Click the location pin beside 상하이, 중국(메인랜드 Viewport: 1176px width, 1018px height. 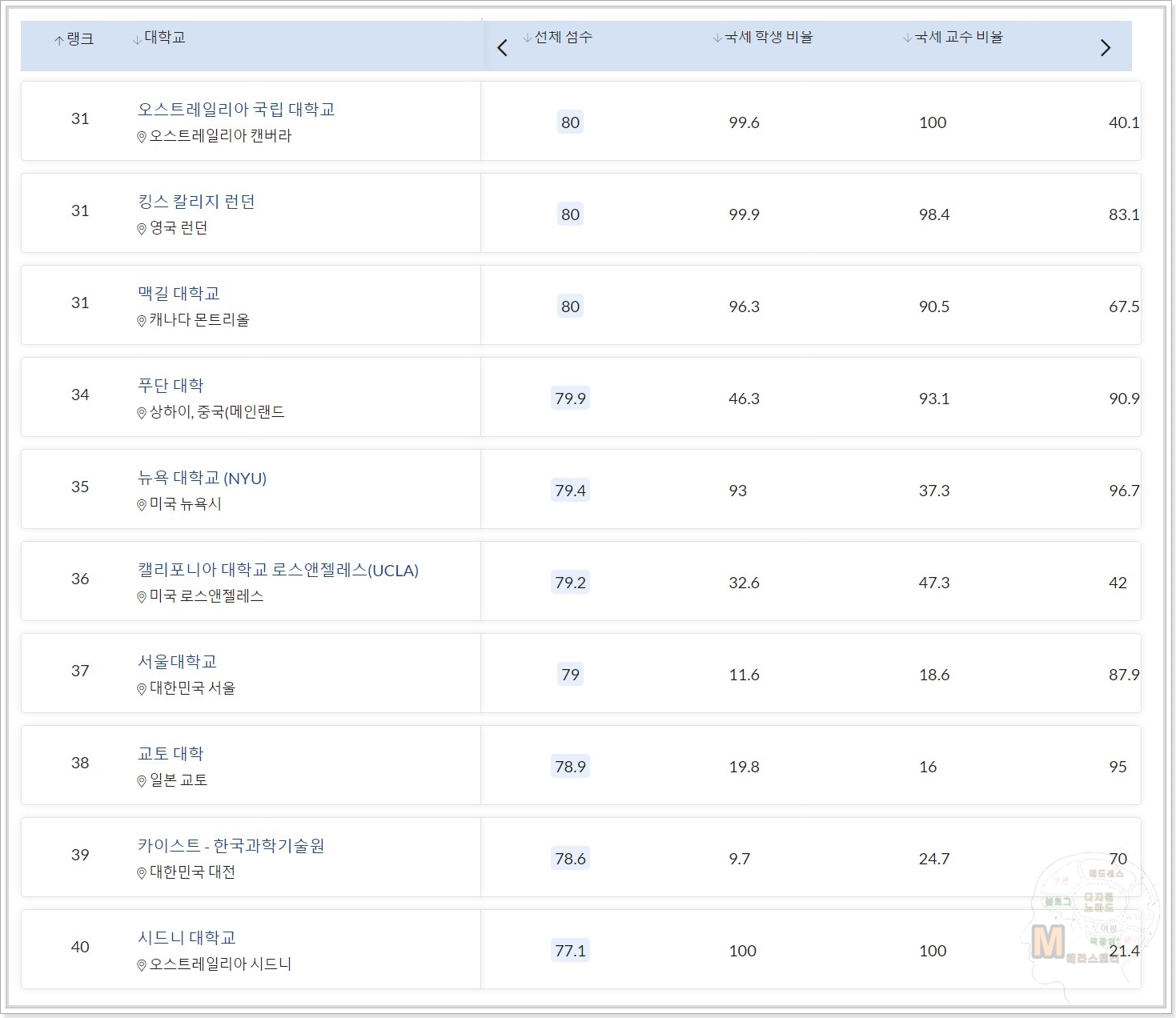click(x=142, y=413)
